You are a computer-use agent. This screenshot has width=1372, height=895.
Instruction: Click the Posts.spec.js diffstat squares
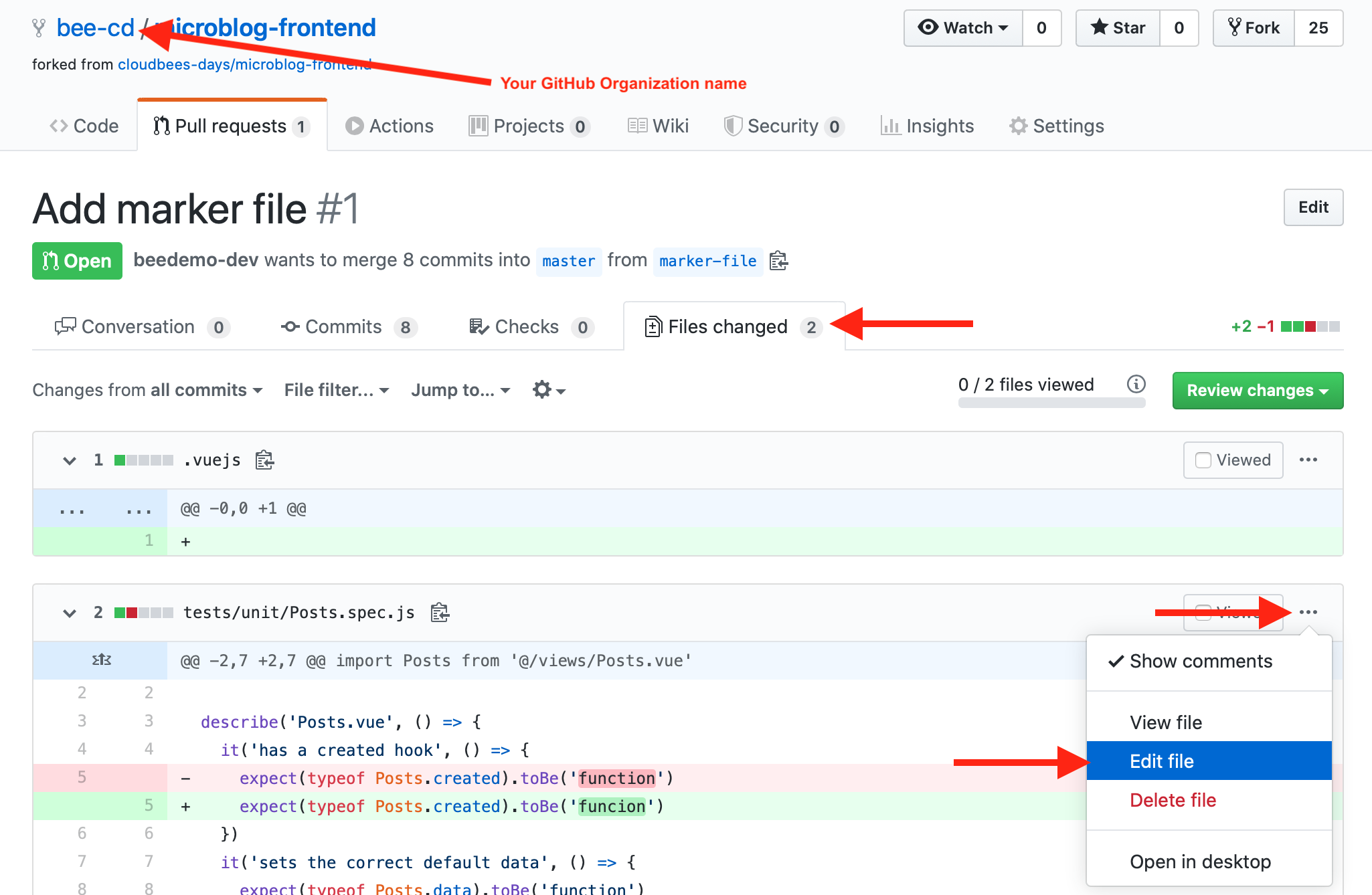pyautogui.click(x=143, y=613)
